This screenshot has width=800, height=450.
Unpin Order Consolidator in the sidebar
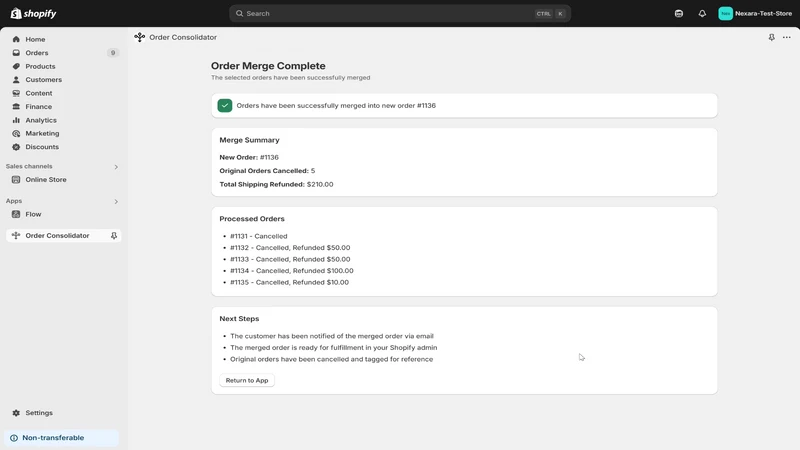pos(114,236)
